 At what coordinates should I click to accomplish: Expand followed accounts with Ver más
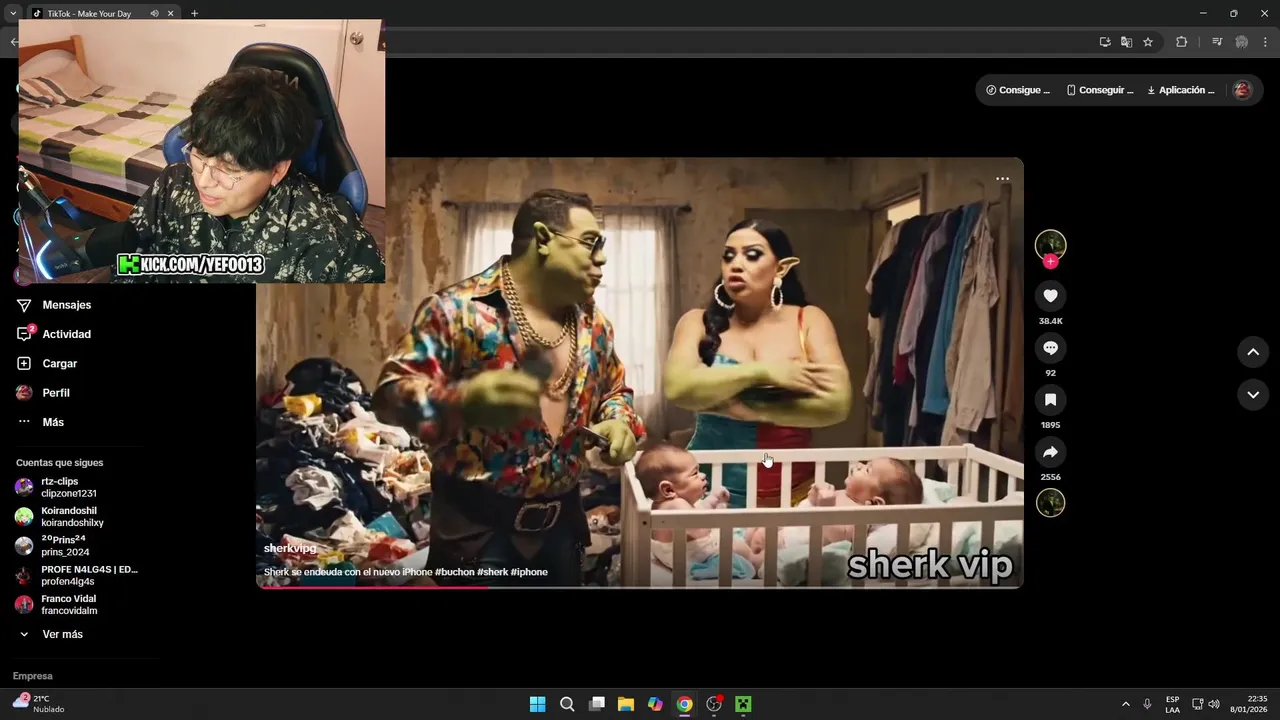click(x=62, y=634)
